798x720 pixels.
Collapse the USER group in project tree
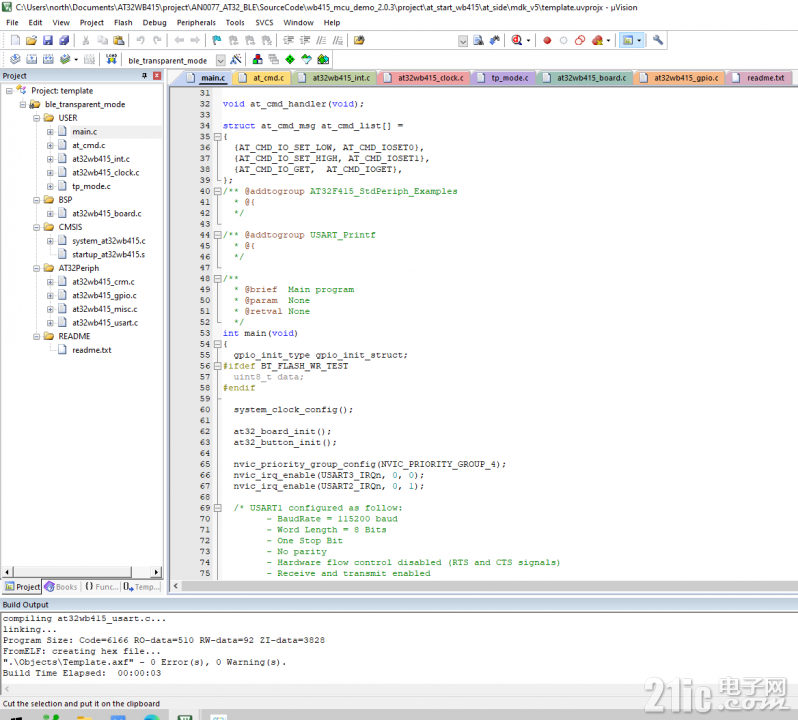coord(37,118)
